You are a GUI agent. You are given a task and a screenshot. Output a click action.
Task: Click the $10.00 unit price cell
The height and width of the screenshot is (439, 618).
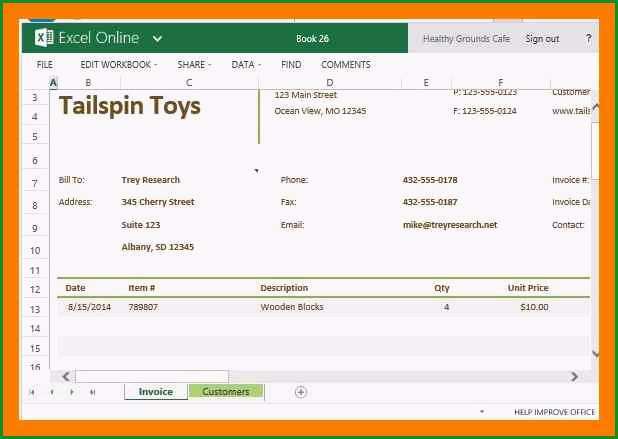click(534, 307)
